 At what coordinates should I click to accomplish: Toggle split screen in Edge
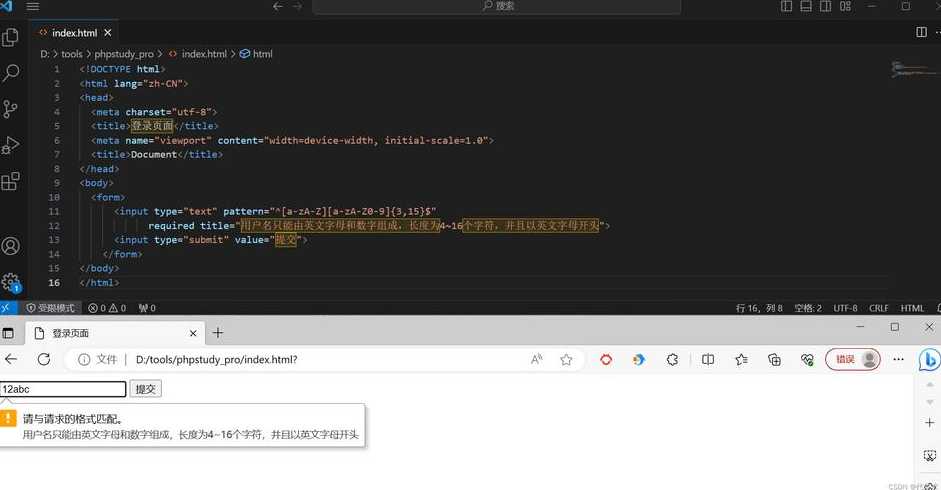coord(708,359)
